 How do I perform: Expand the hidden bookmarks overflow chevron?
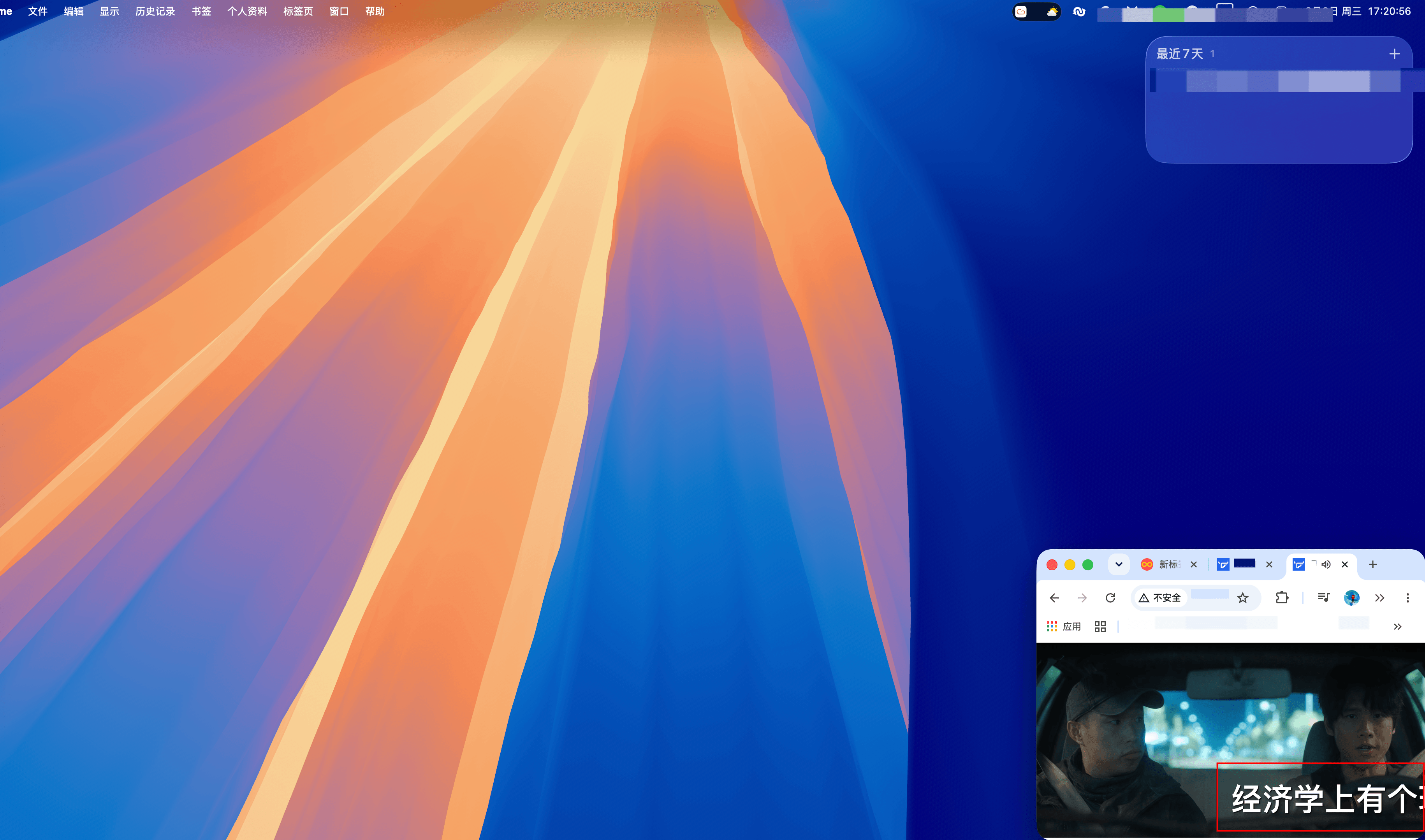pyautogui.click(x=1397, y=627)
